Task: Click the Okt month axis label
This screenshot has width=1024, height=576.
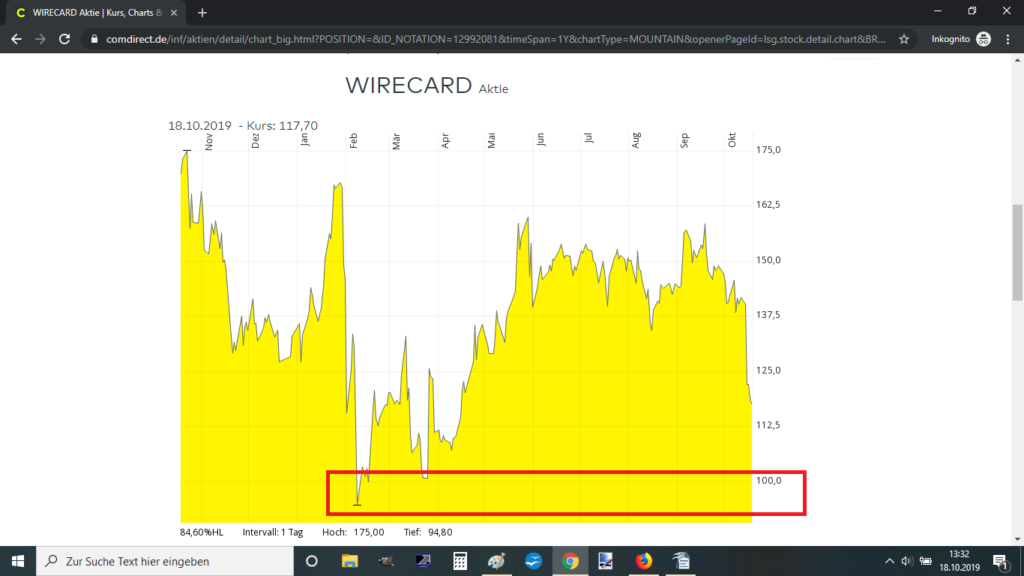Action: [732, 140]
